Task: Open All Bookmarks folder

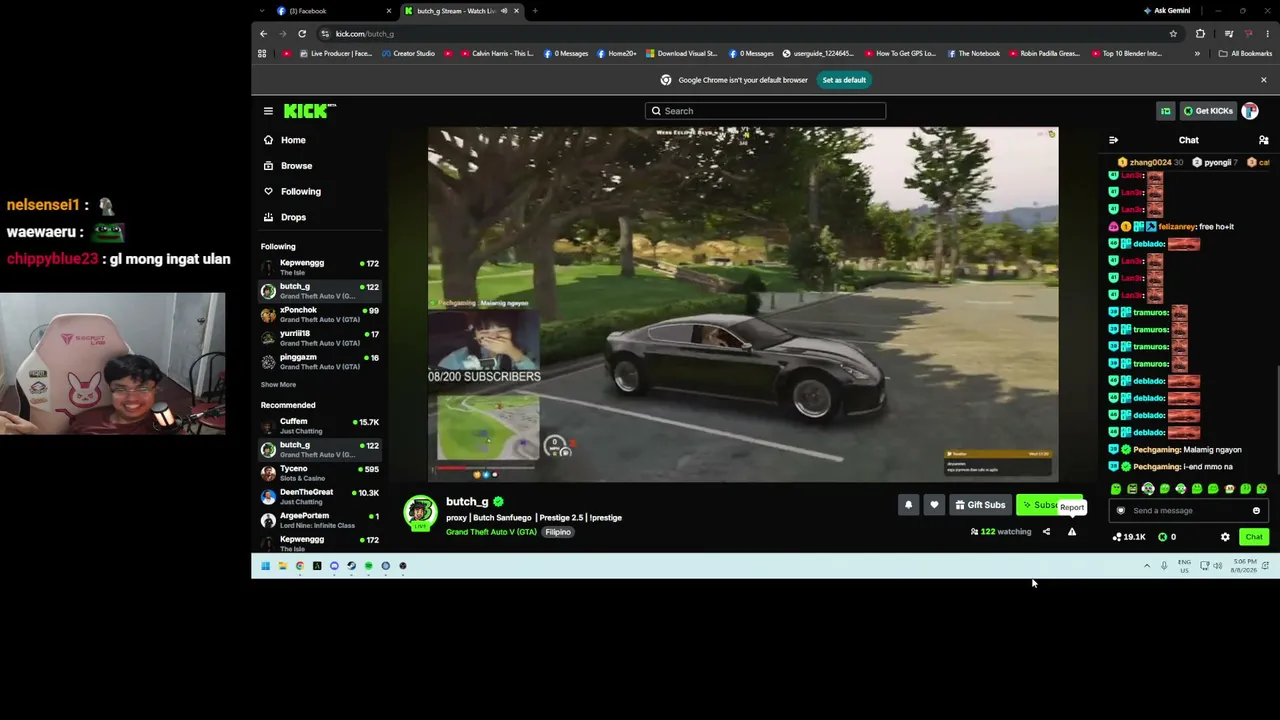Action: tap(1245, 54)
